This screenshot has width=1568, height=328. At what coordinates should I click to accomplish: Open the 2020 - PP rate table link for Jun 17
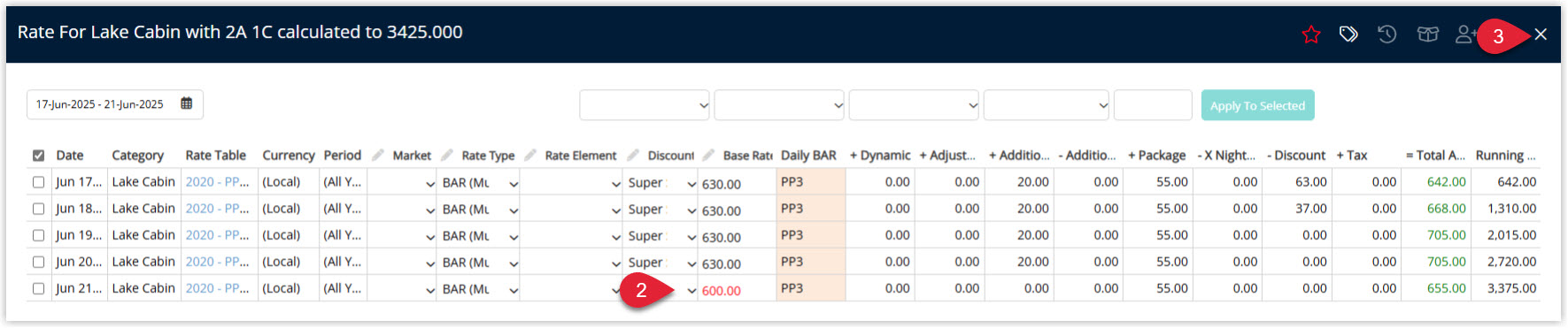coord(217,182)
